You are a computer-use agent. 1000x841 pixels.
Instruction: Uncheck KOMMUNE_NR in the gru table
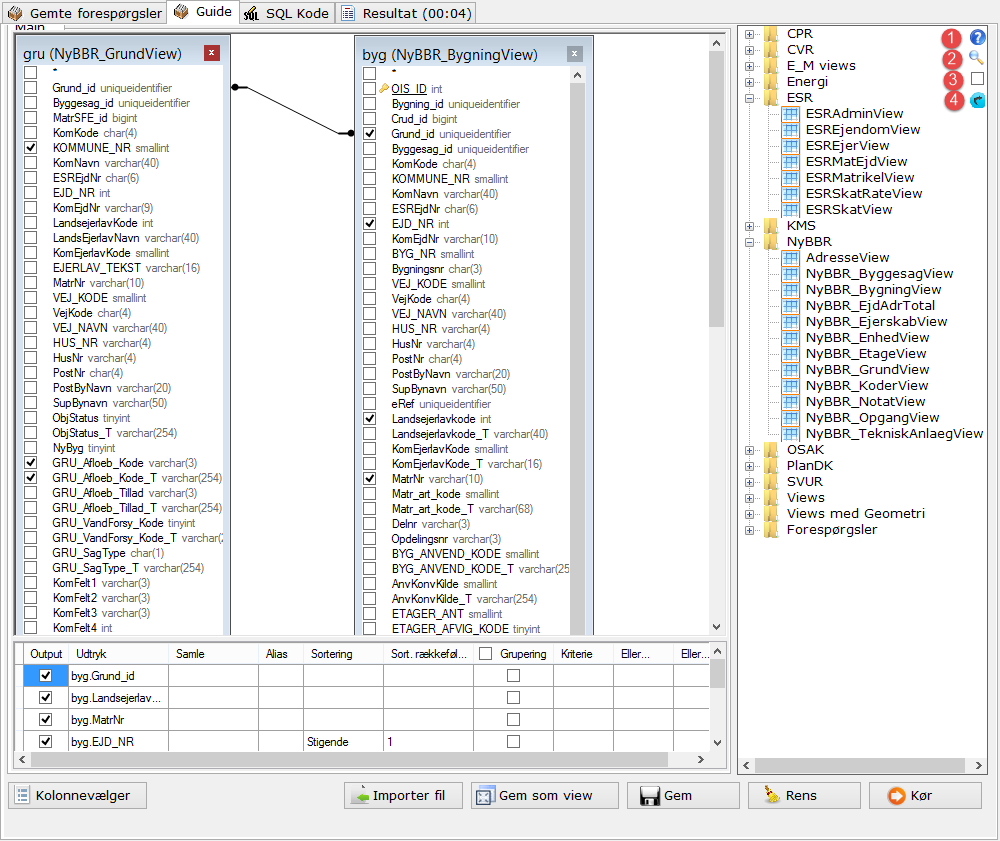click(x=31, y=148)
